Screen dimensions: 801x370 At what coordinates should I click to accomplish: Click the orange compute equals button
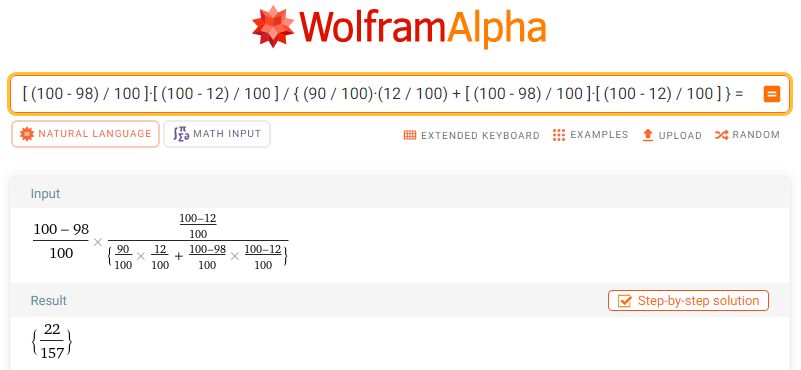coord(772,94)
